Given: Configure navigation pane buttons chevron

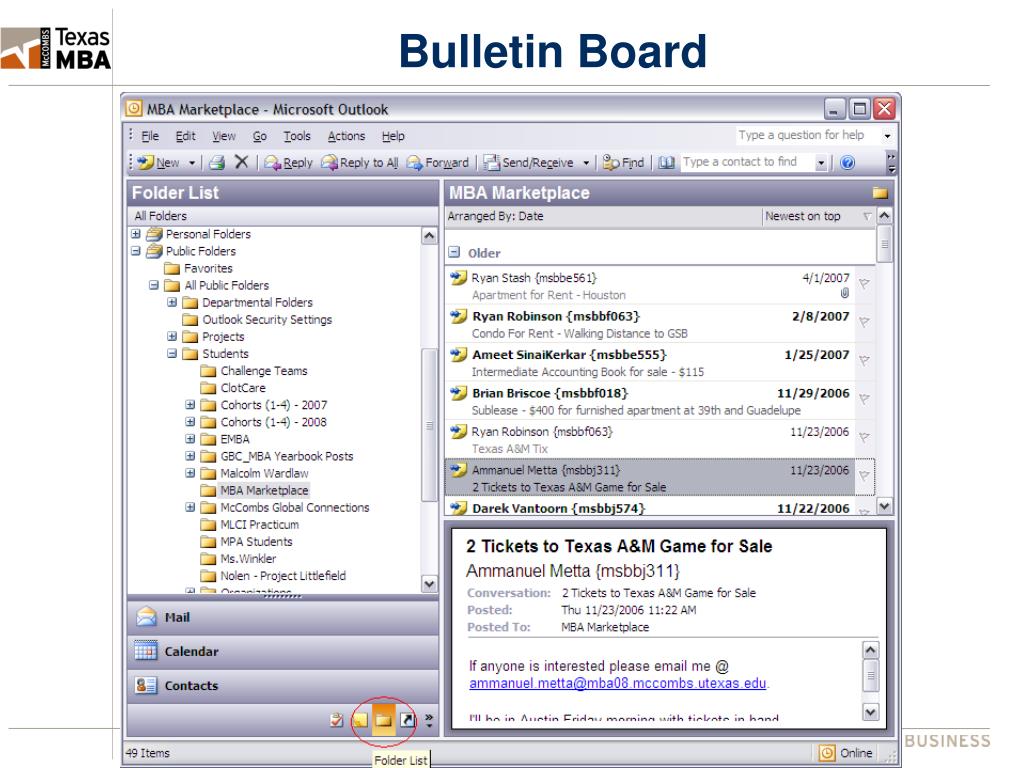Looking at the screenshot, I should coord(428,720).
